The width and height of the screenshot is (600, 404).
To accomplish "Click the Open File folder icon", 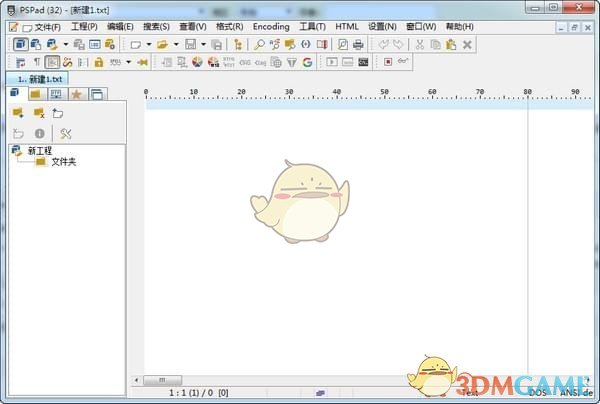I will [162, 45].
